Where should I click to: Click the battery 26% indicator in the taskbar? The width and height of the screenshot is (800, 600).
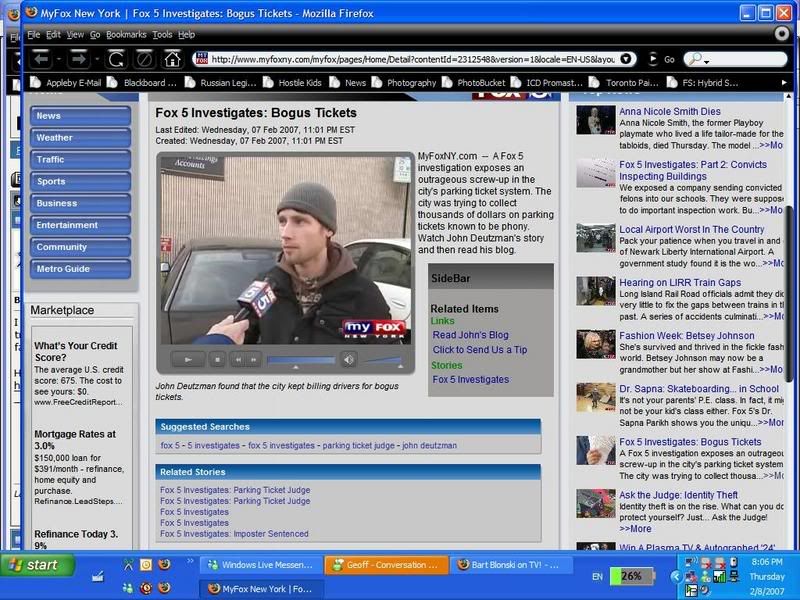[632, 577]
